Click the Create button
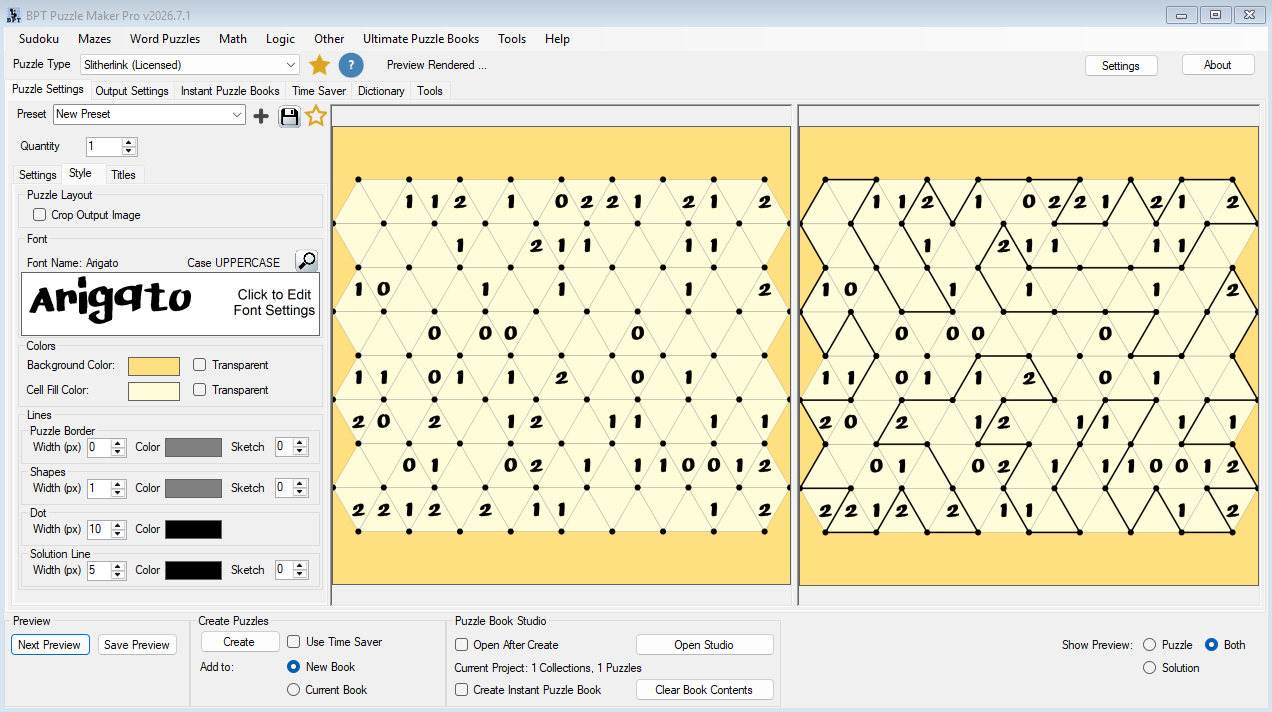Image resolution: width=1272 pixels, height=712 pixels. click(x=239, y=642)
